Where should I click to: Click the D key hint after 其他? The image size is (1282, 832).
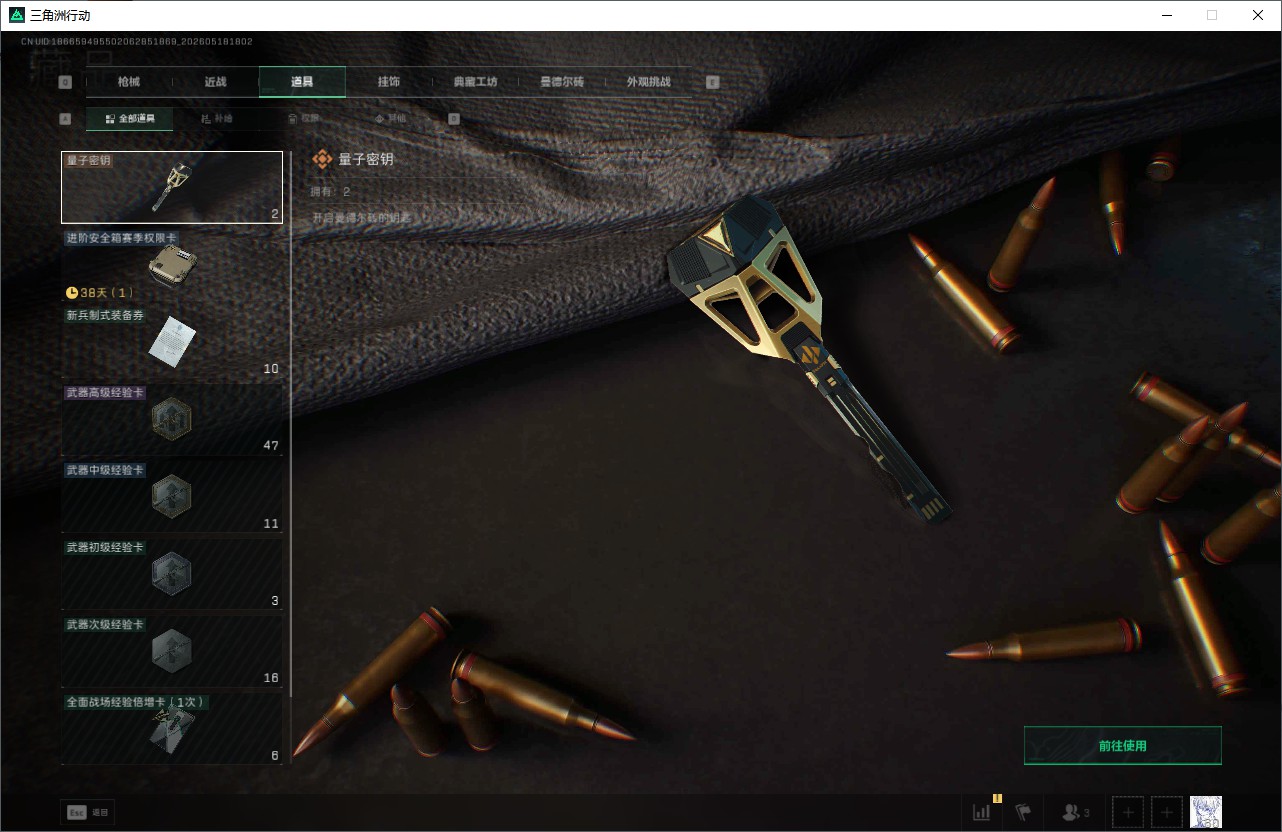point(454,119)
